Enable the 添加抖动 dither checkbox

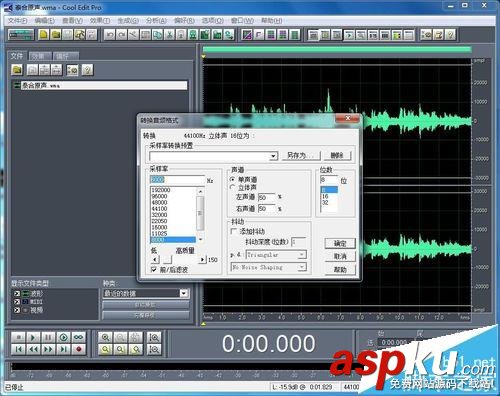[x=234, y=231]
